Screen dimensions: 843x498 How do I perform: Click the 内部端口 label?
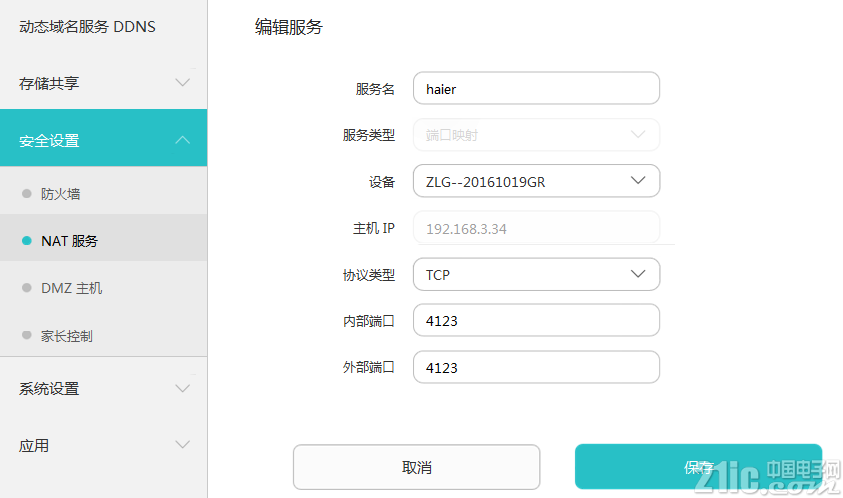tap(369, 321)
